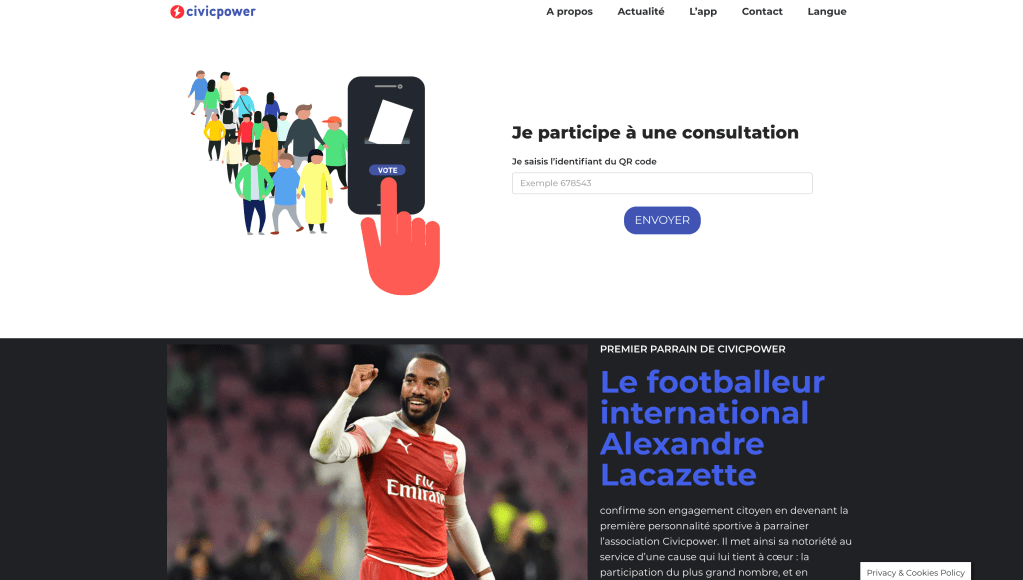The height and width of the screenshot is (580, 1023).
Task: Open the Privacy & Cookies Policy tab
Action: coord(915,572)
